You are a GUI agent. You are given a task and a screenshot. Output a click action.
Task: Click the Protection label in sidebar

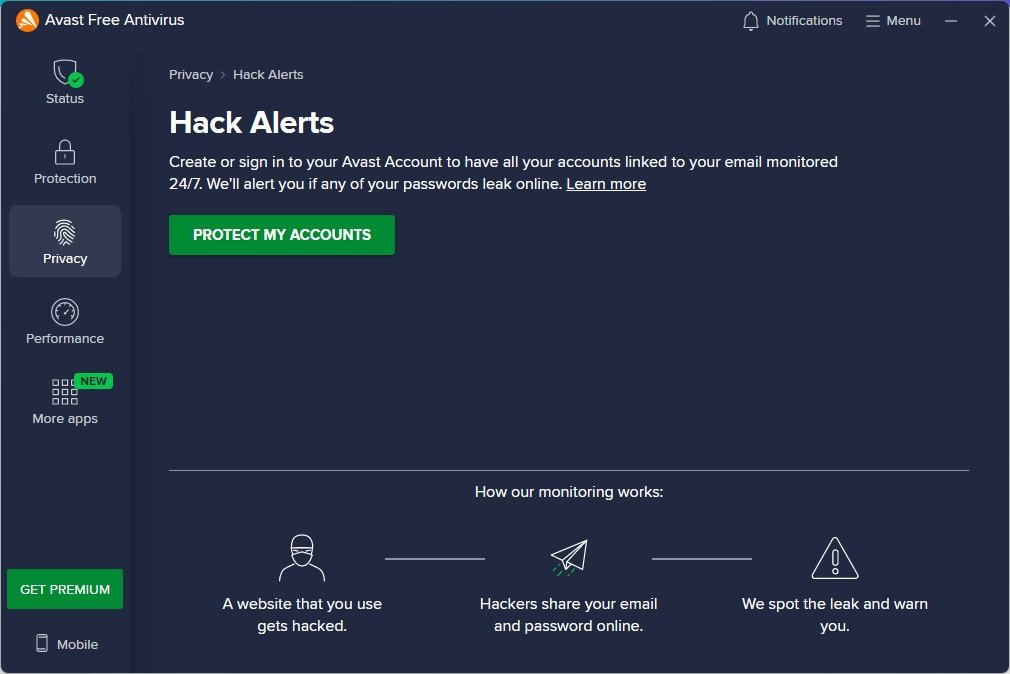point(64,178)
